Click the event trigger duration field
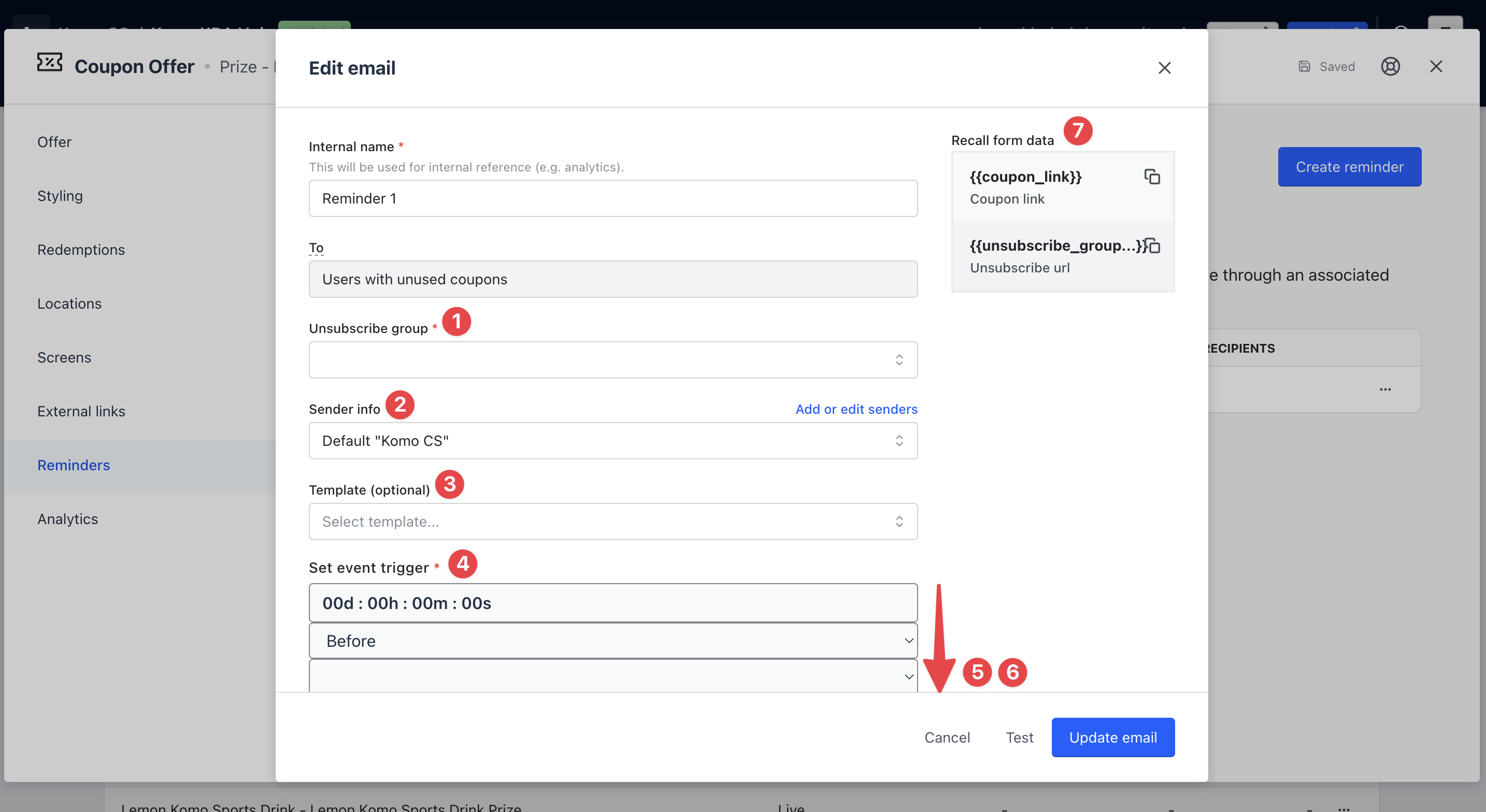The height and width of the screenshot is (812, 1486). pos(612,603)
